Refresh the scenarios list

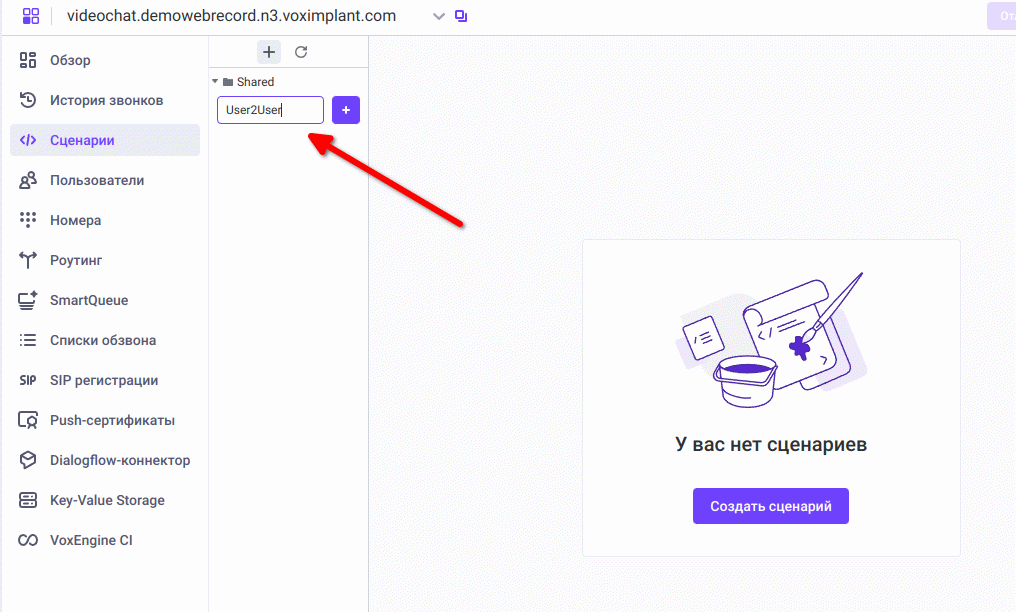[x=301, y=52]
